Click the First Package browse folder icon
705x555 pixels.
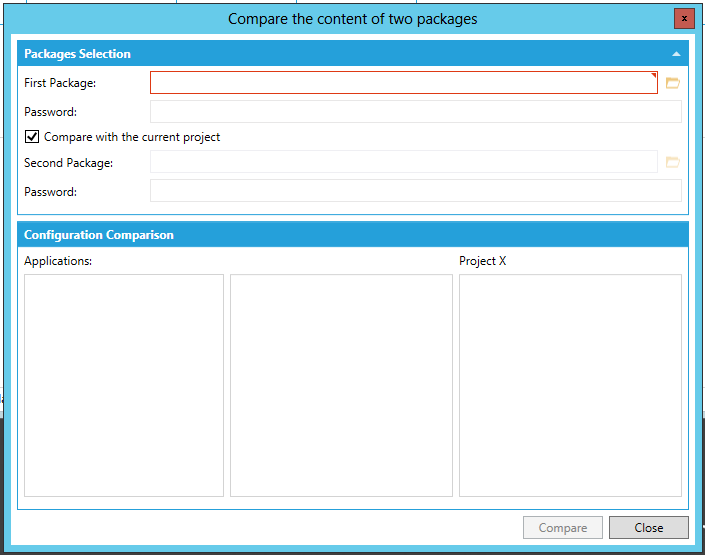tap(672, 83)
